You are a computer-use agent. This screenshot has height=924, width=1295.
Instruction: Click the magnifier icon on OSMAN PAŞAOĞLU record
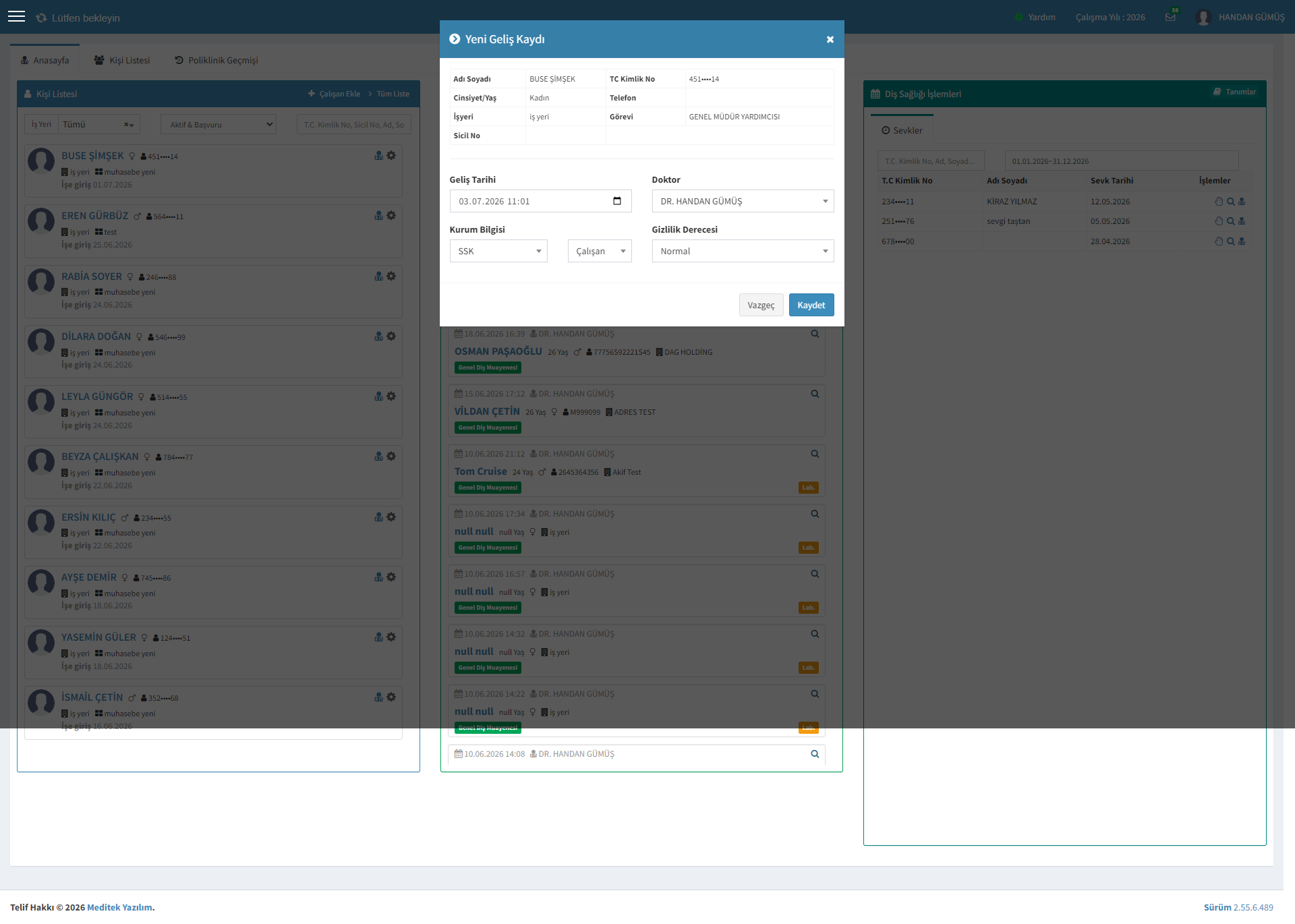click(815, 334)
